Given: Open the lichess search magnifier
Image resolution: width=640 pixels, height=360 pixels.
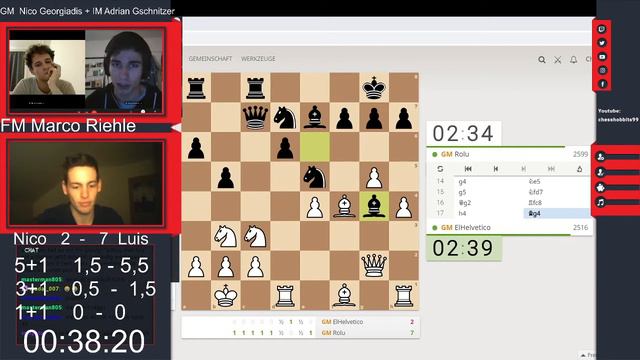Looking at the screenshot, I should click(x=542, y=60).
